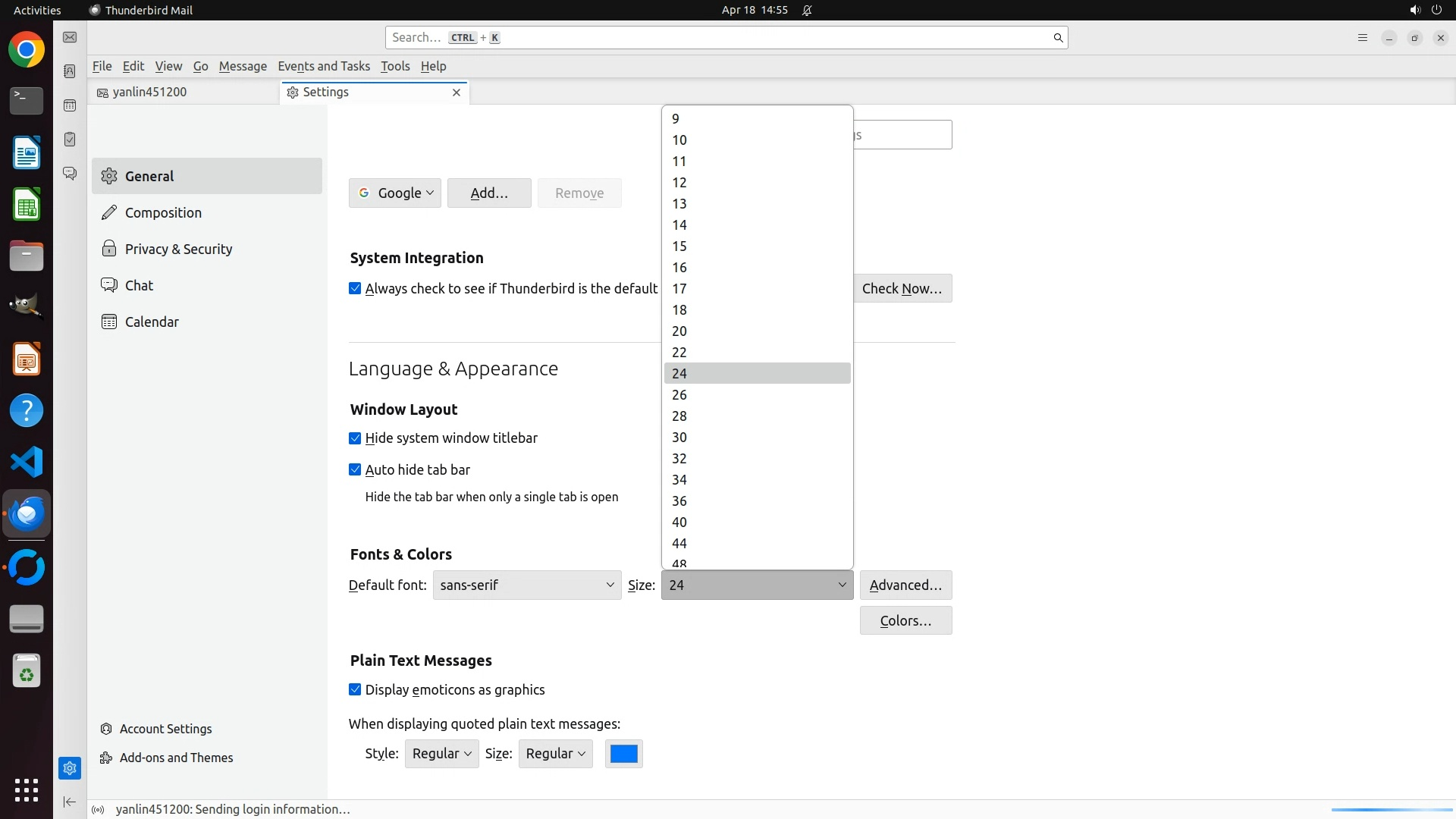Open the Default font sans-serif dropdown
This screenshot has height=819, width=1456.
pyautogui.click(x=527, y=585)
